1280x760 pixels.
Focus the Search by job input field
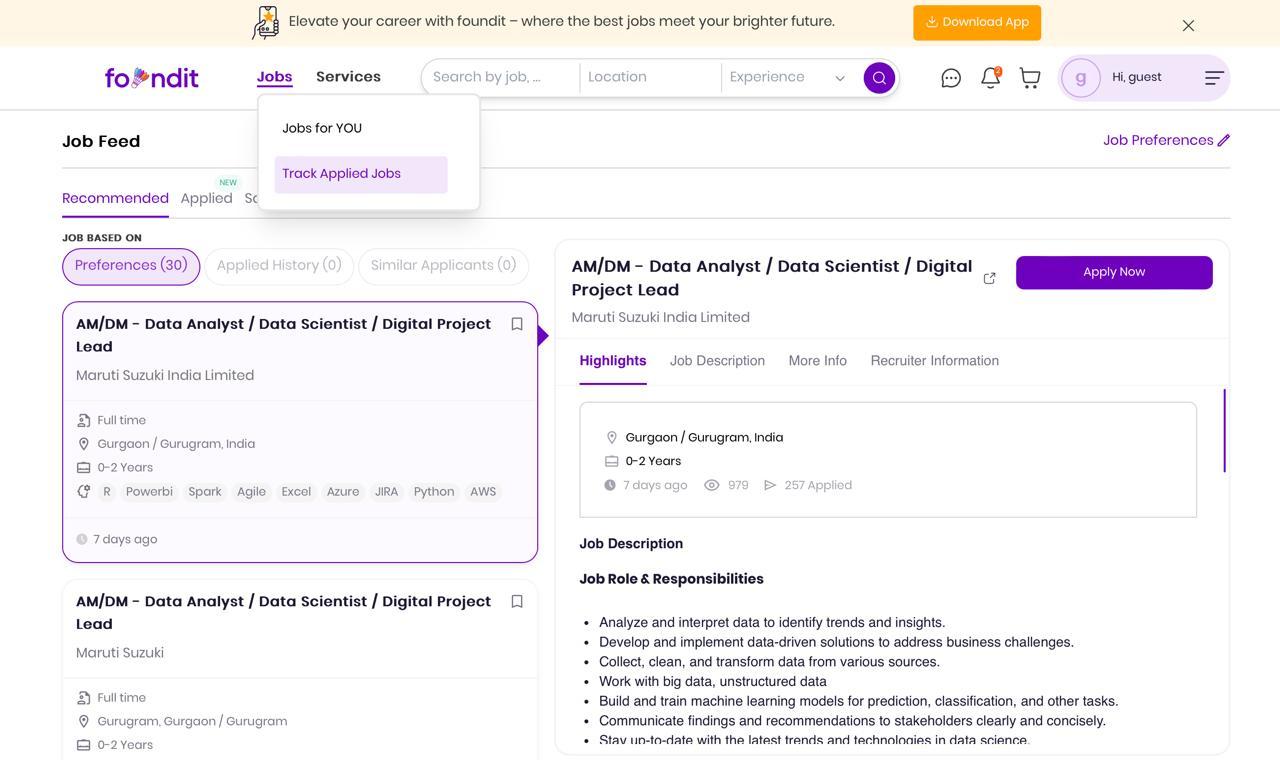pyautogui.click(x=500, y=77)
